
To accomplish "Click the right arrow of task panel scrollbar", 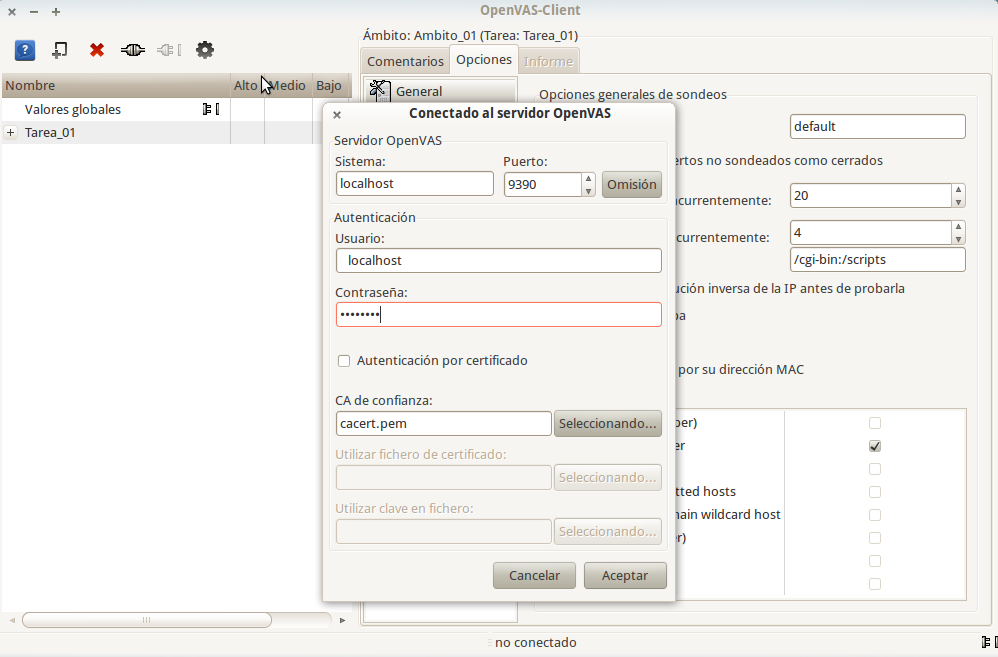I will point(342,620).
